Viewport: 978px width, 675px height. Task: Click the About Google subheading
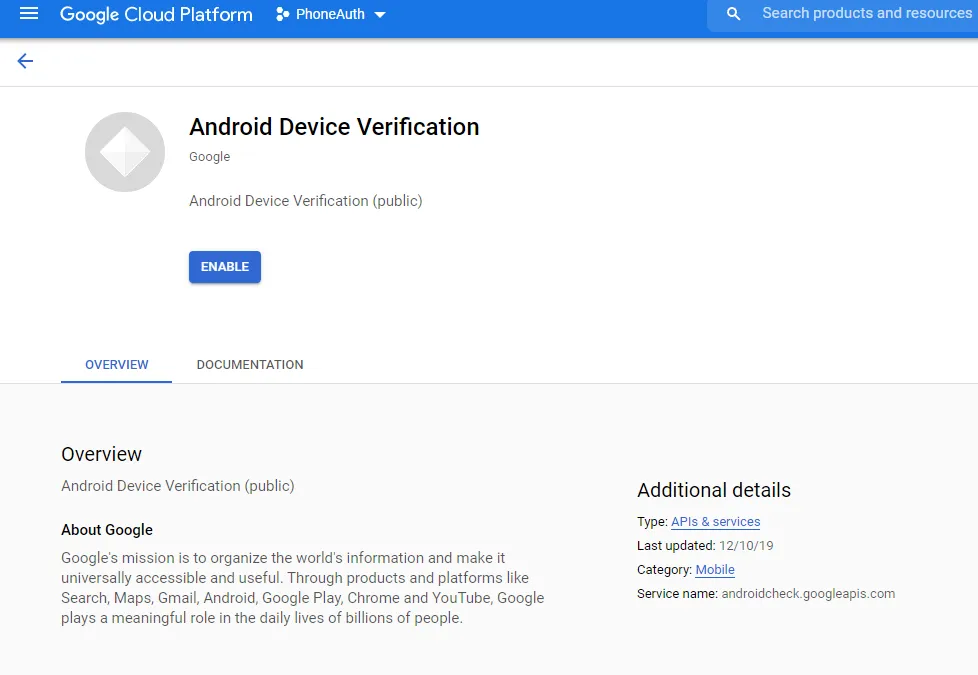coord(107,530)
